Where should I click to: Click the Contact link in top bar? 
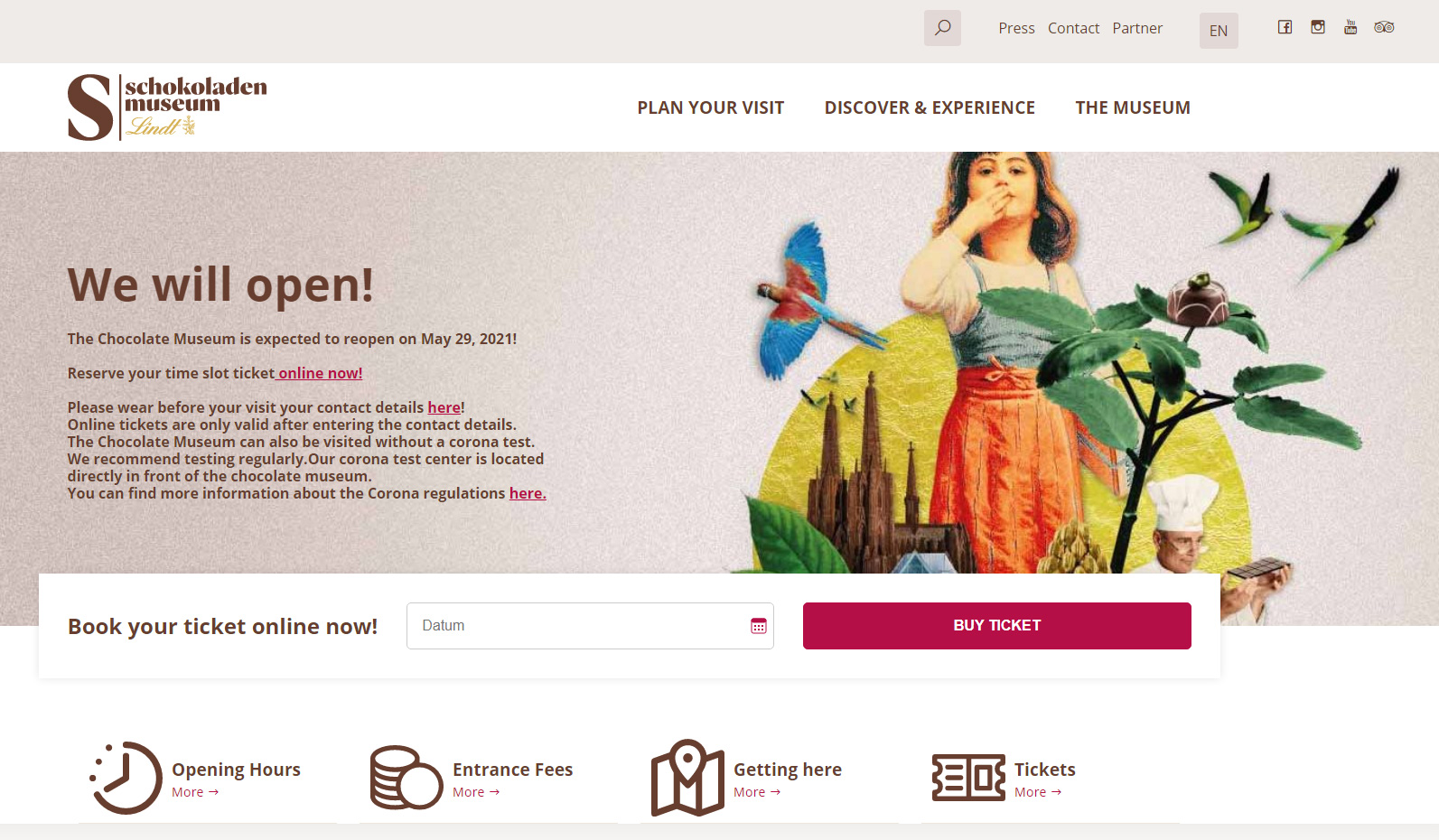[1073, 28]
